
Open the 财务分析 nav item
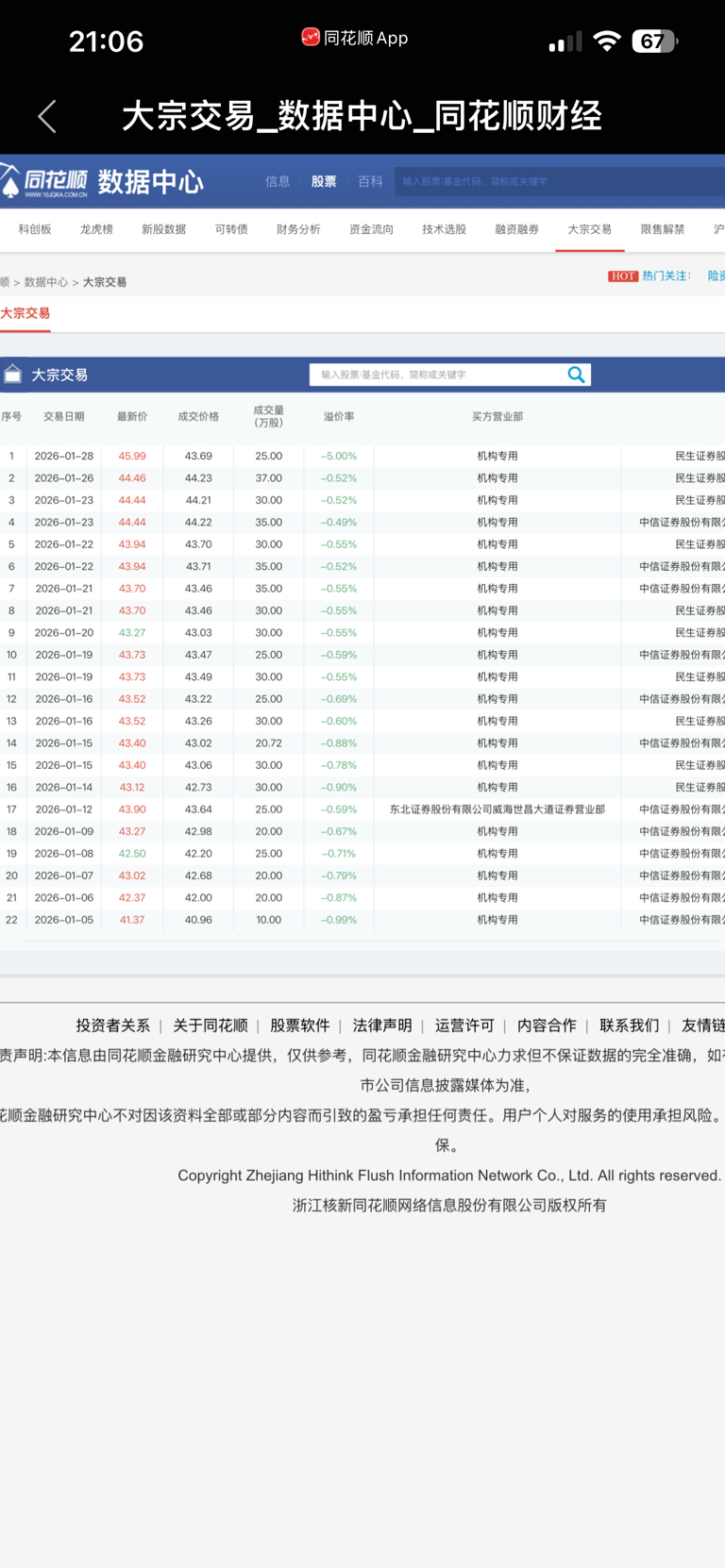(x=298, y=229)
